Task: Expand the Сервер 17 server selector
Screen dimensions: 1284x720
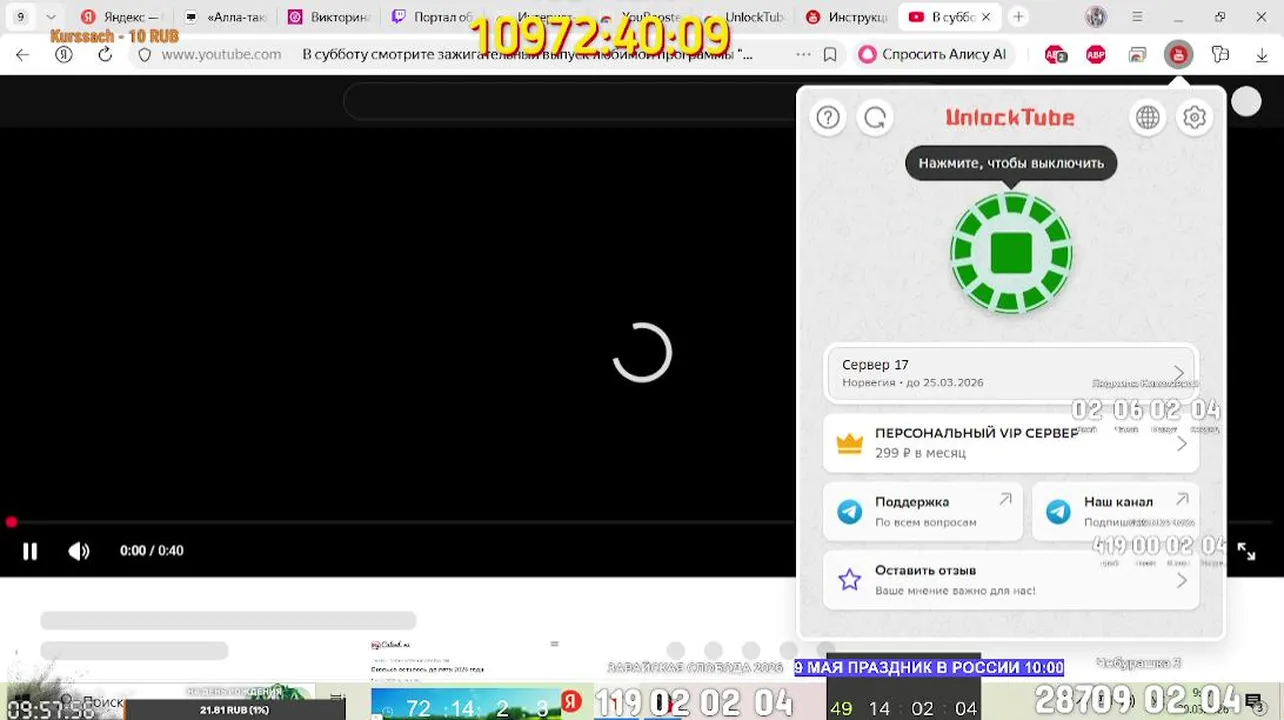Action: coord(1011,373)
